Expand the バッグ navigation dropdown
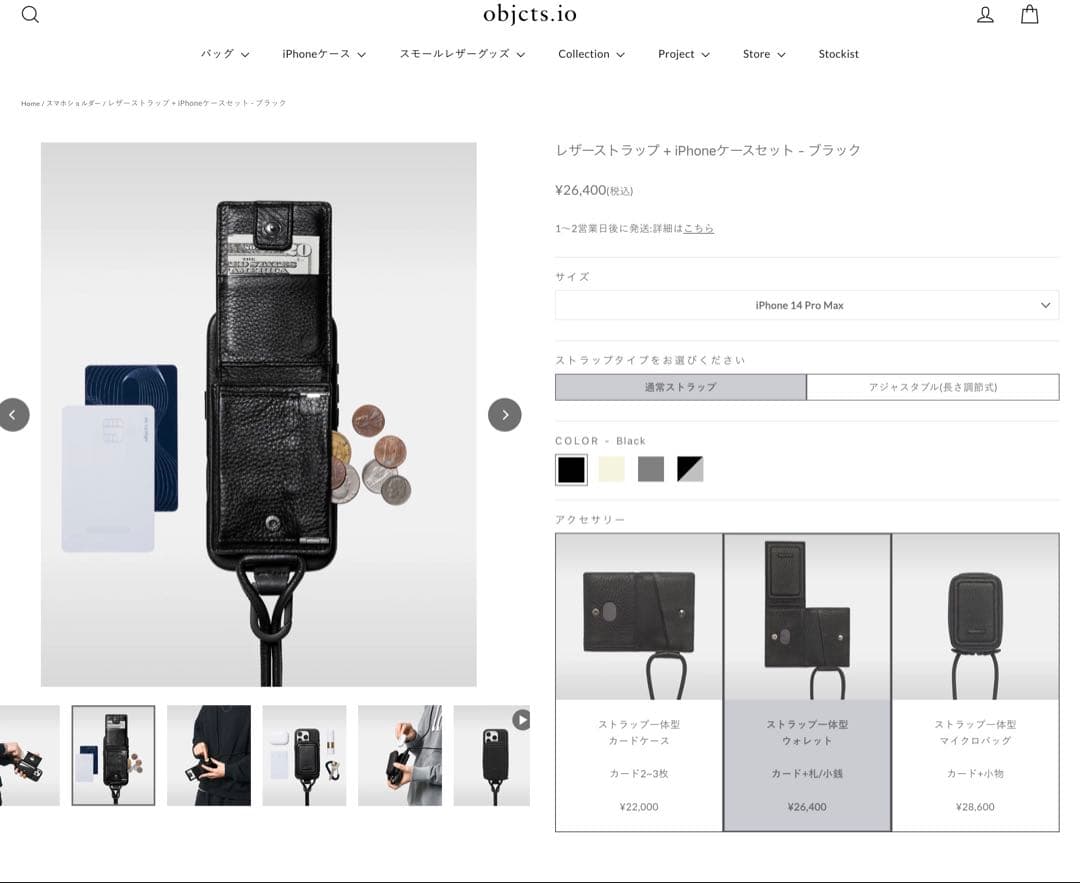This screenshot has width=1080, height=883. 223,54
